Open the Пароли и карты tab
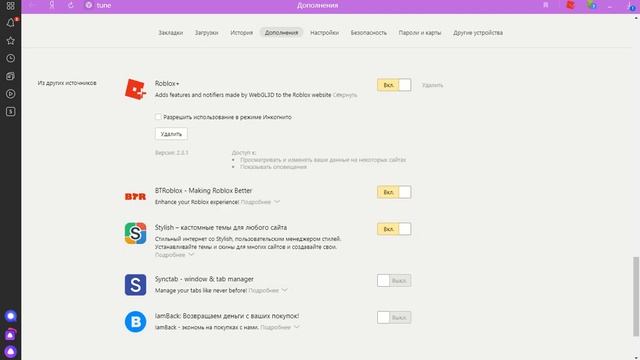 point(420,33)
